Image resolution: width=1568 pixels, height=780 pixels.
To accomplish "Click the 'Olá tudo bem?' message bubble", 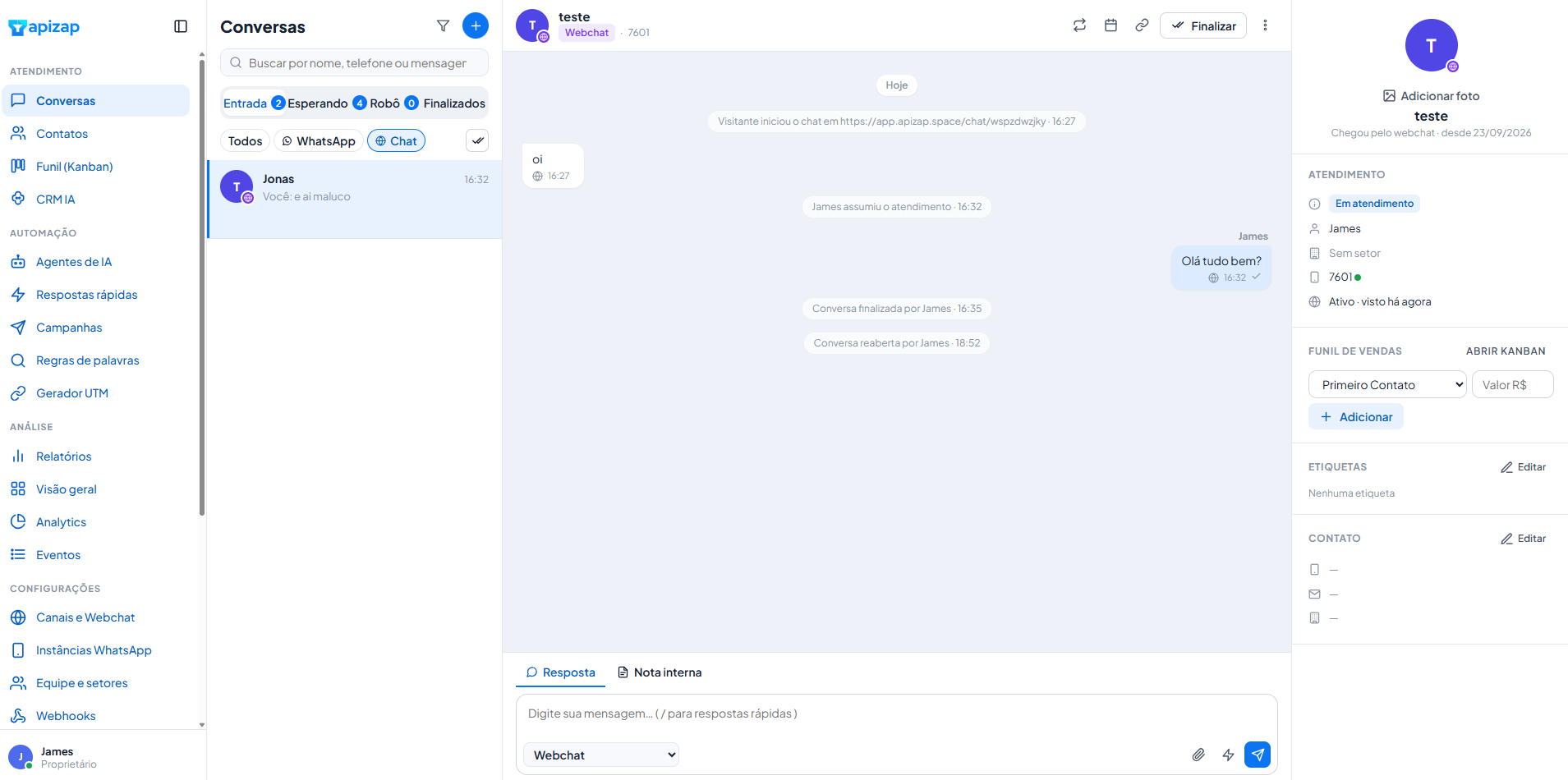I will coord(1221,268).
